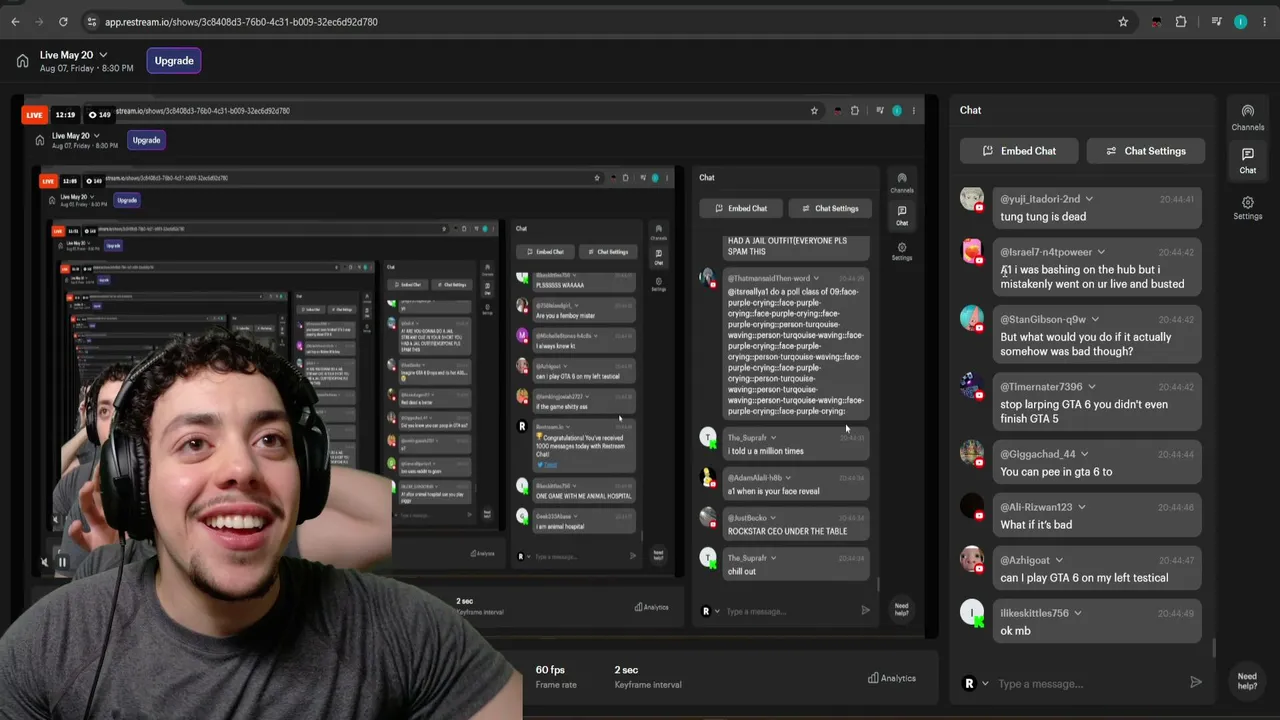1280x720 pixels.
Task: Select the Chat sidebar icon
Action: pos(1248,160)
